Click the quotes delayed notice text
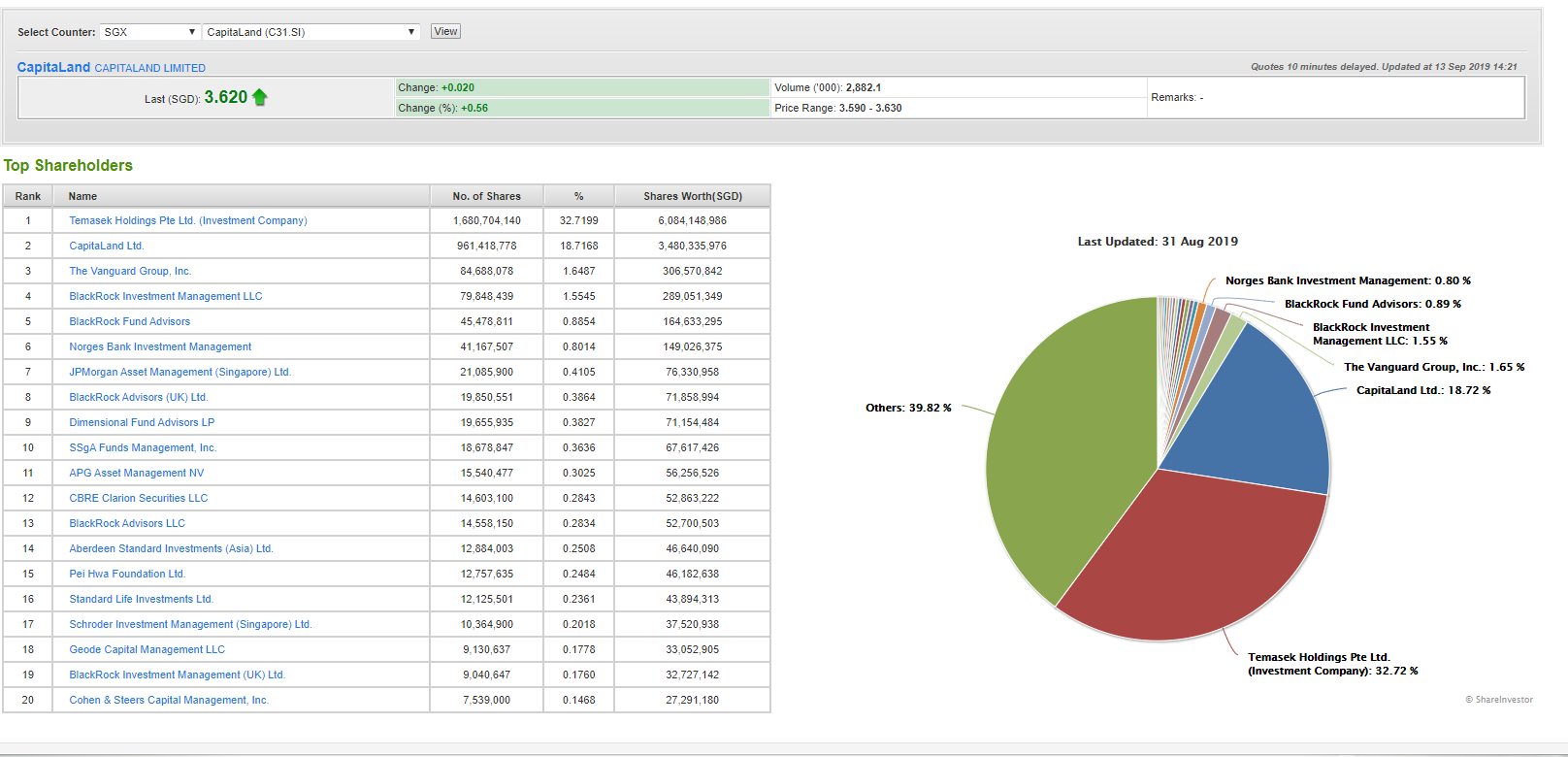 [1384, 67]
